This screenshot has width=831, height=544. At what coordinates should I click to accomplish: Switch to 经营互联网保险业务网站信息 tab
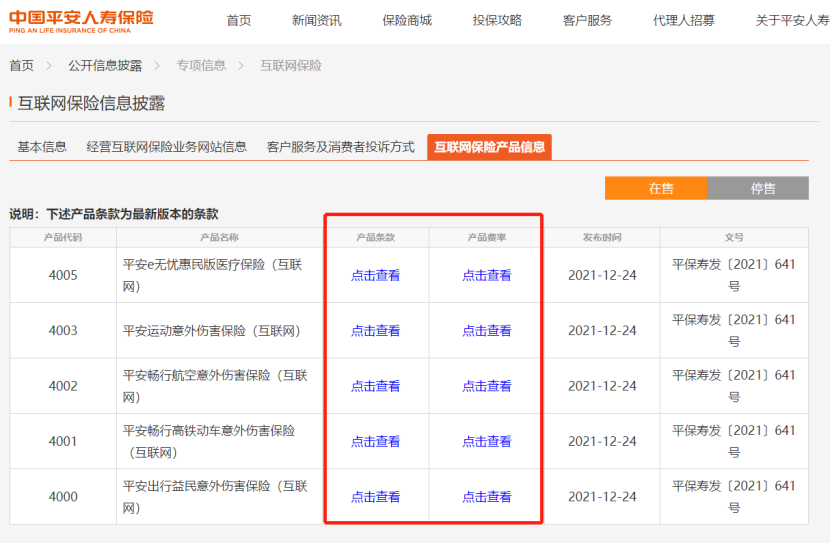click(x=166, y=147)
